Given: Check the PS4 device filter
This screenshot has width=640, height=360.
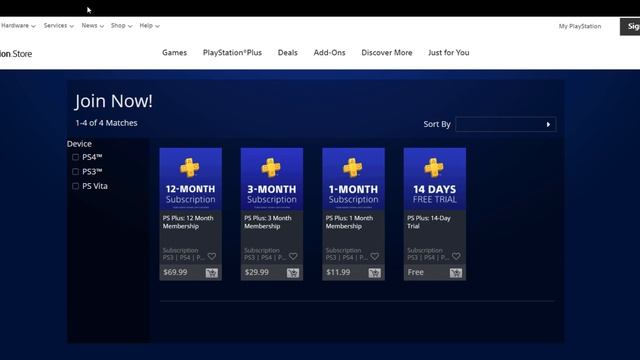Looking at the screenshot, I should 75,157.
